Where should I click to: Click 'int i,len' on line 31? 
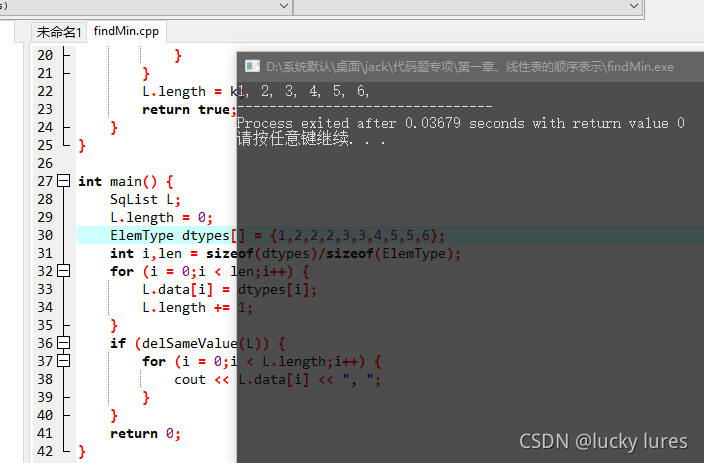(146, 253)
